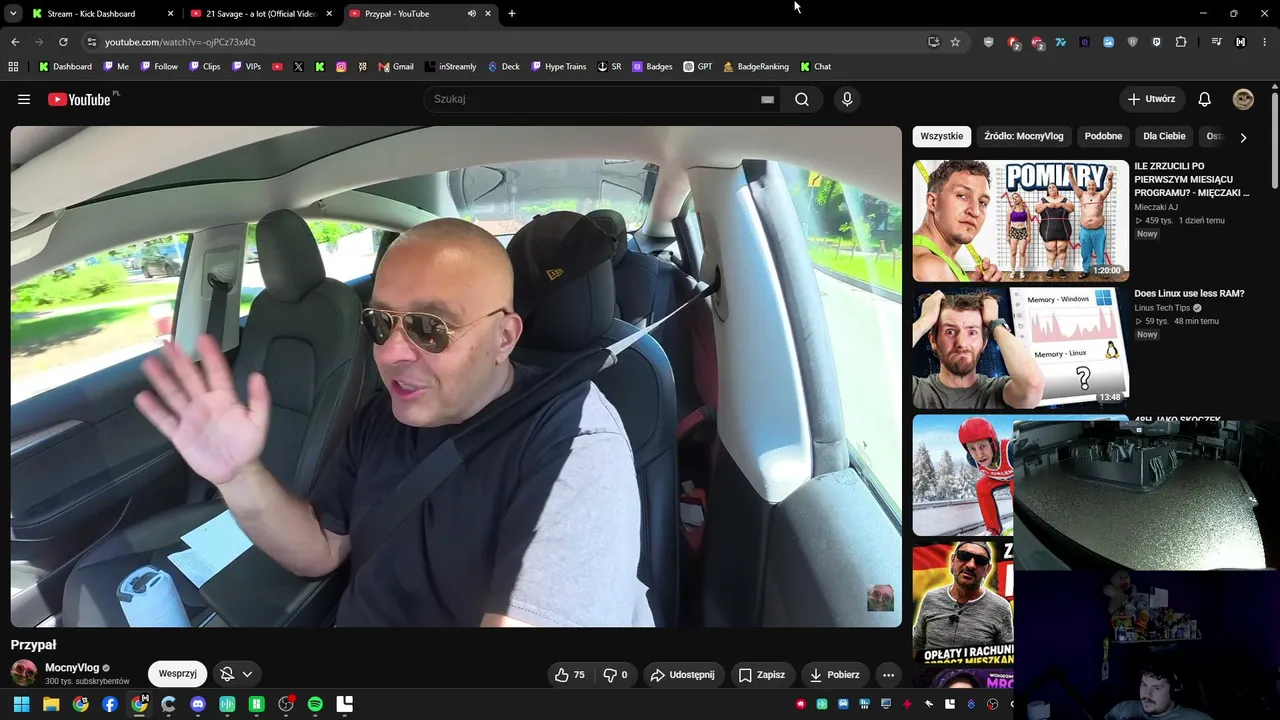The width and height of the screenshot is (1280, 720).
Task: Open a new browser tab
Action: 512,14
